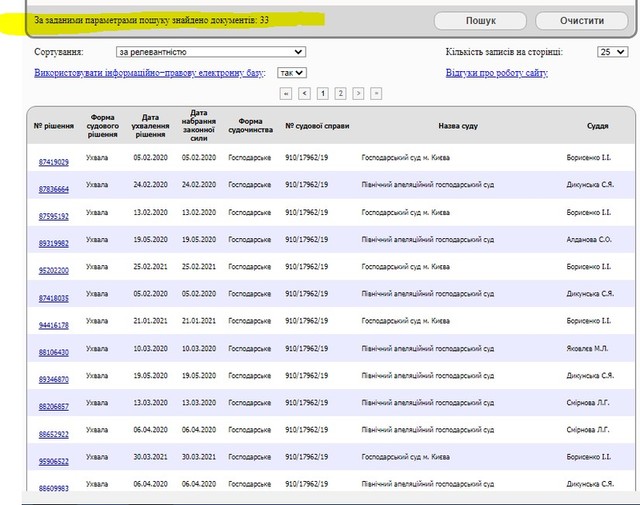Click case number in row 87595192

coord(307,212)
